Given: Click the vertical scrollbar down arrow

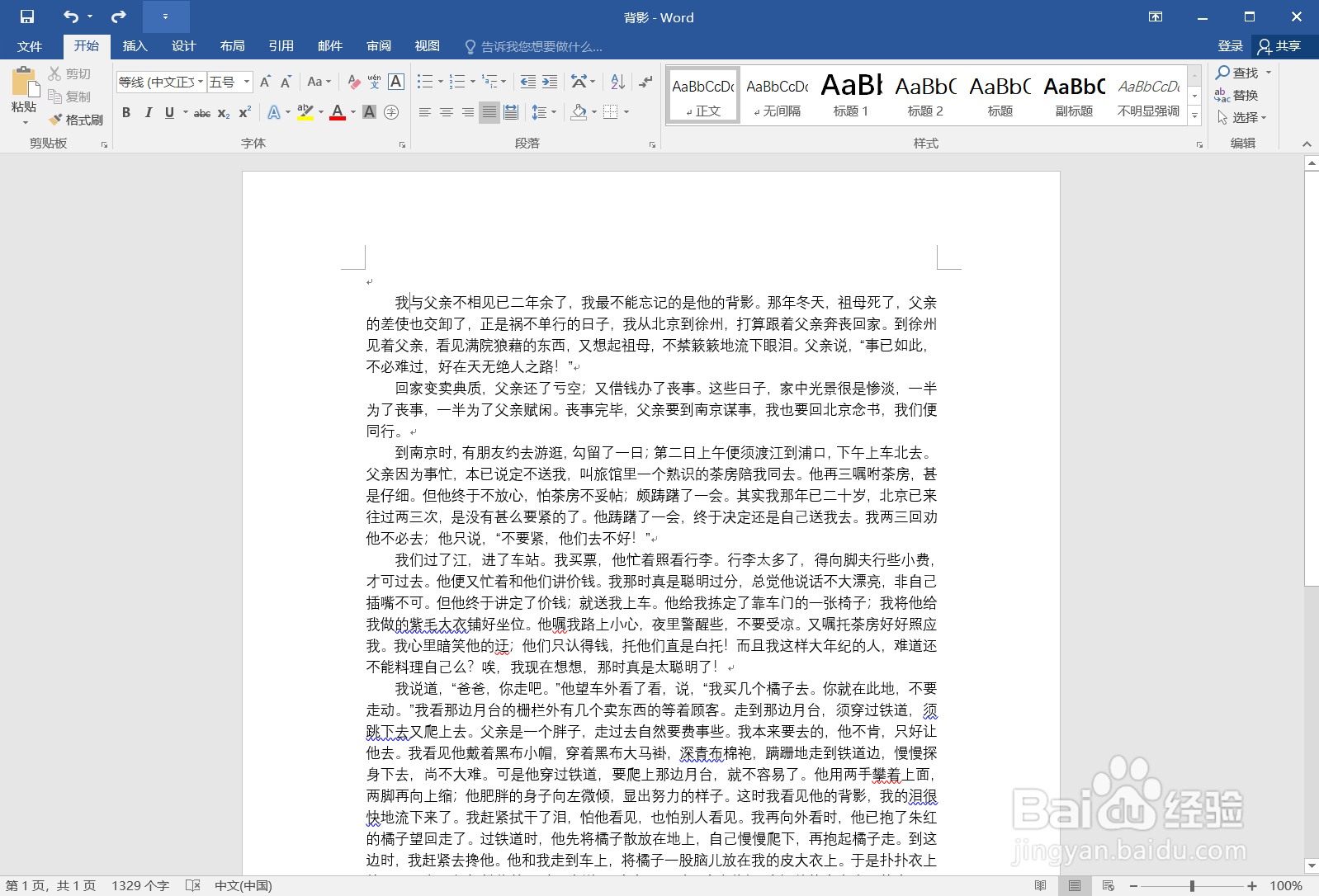Looking at the screenshot, I should 1312,865.
